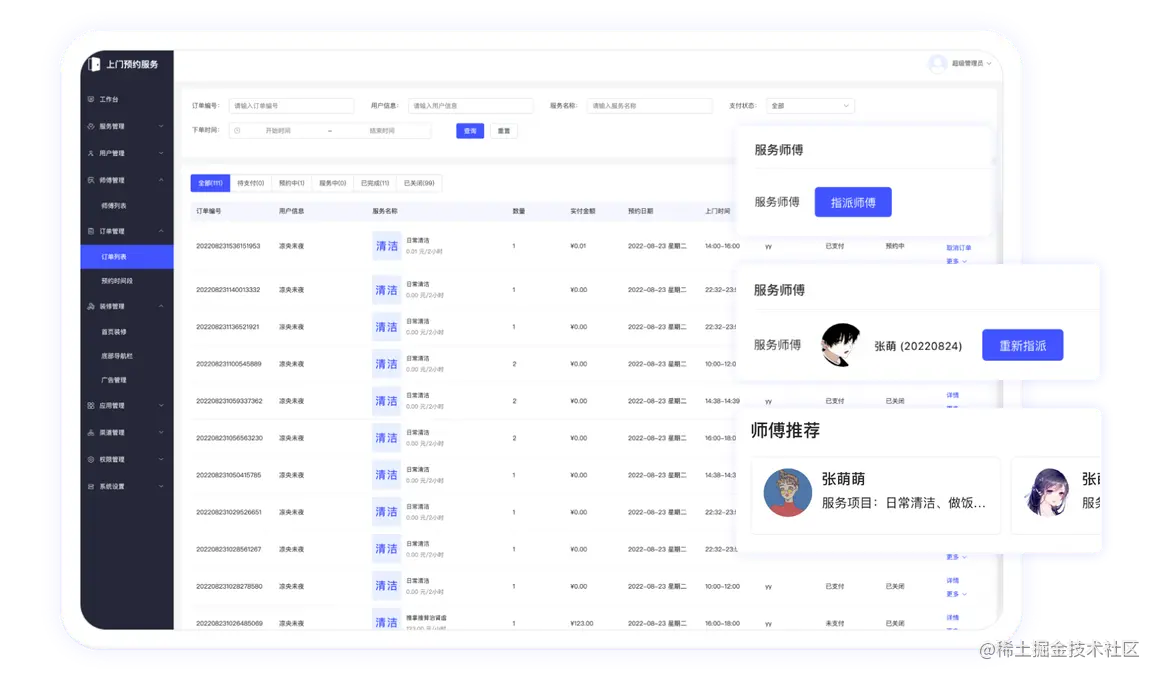Screen dimensions: 1160x680
Task: Focus the 服务名称 input field
Action: (650, 106)
